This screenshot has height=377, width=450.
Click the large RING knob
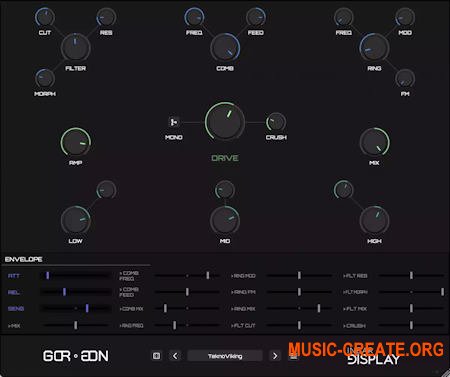374,48
